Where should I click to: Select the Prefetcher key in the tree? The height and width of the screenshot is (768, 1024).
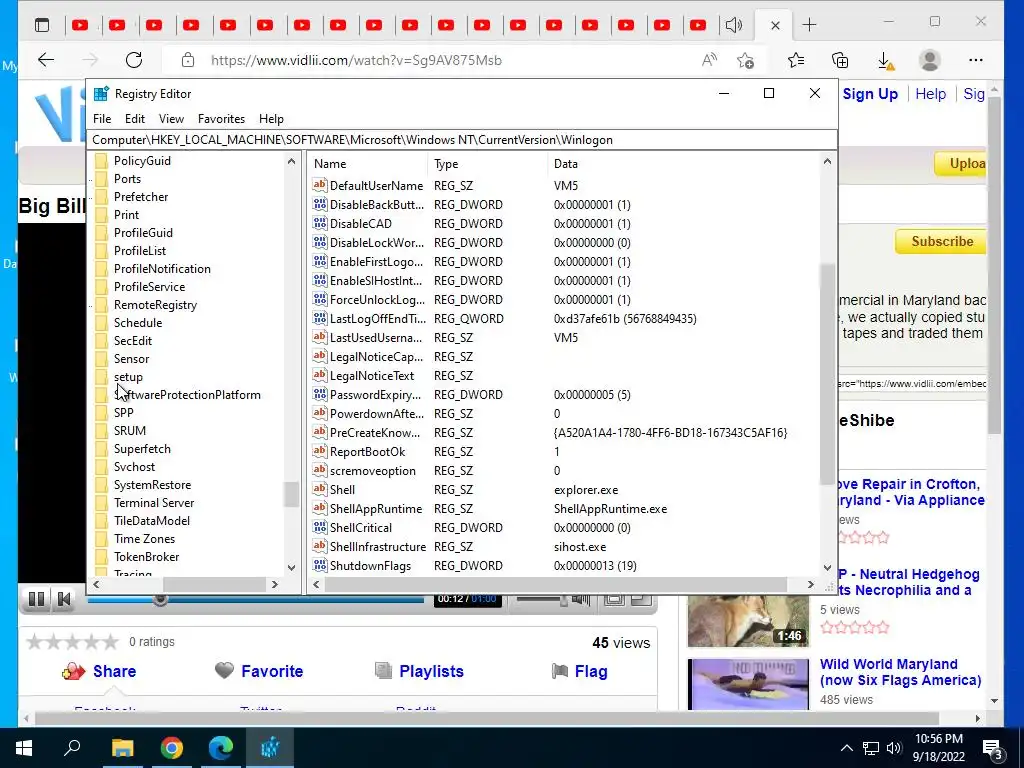point(140,197)
